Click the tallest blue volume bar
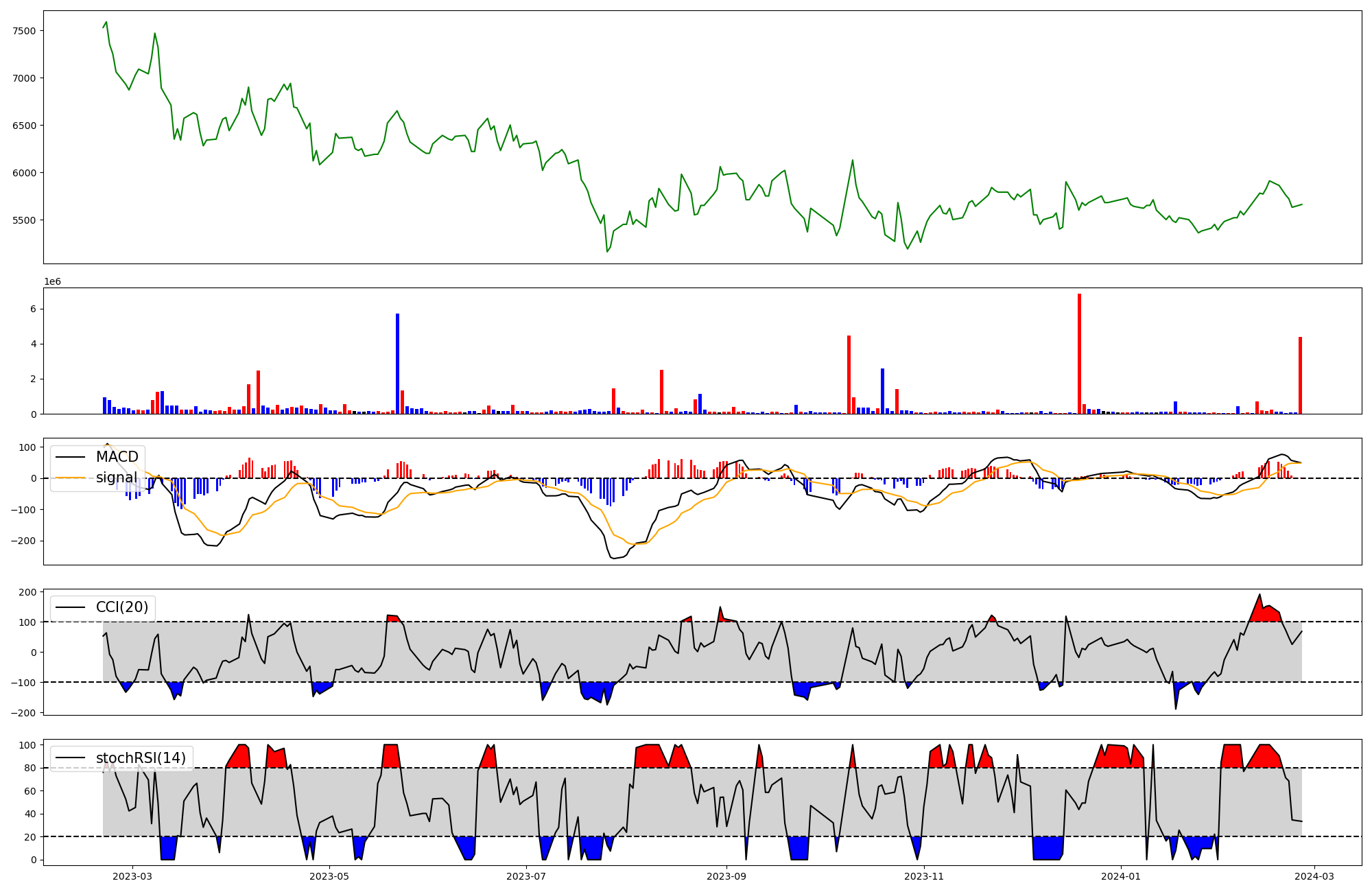Viewport: 1372px width, 892px height. click(397, 364)
